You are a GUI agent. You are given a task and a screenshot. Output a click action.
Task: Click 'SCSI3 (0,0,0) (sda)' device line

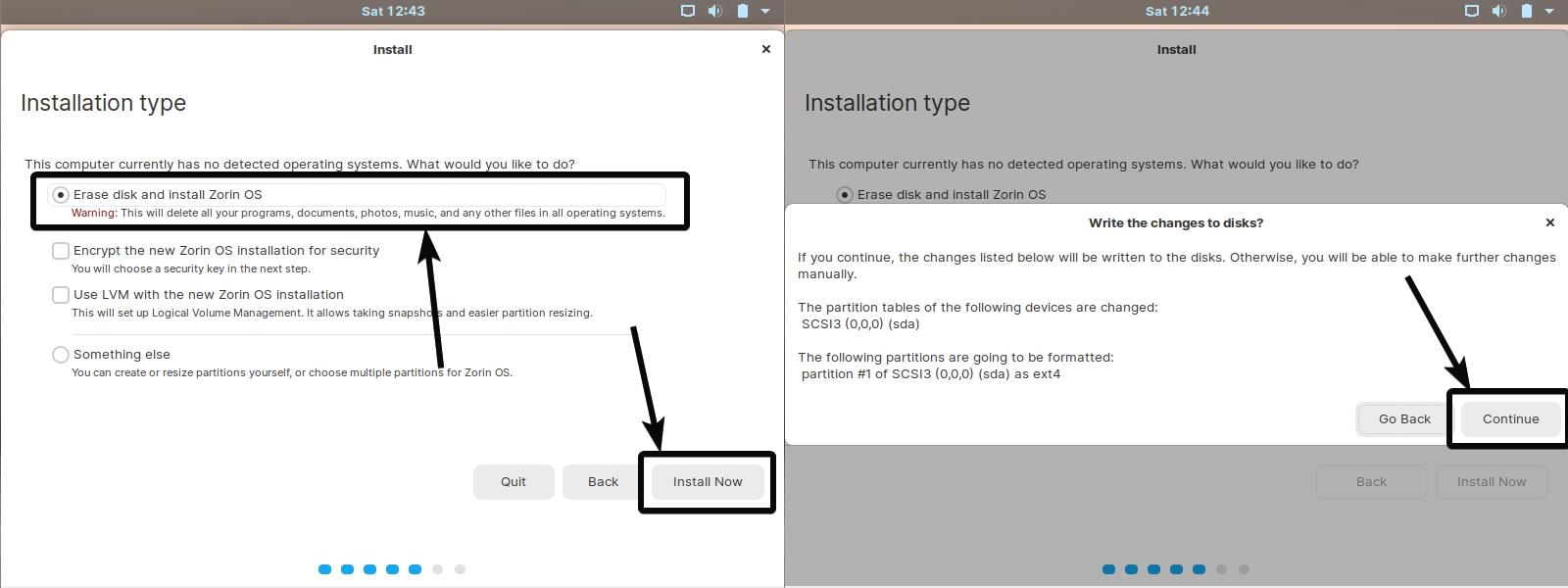(x=860, y=324)
